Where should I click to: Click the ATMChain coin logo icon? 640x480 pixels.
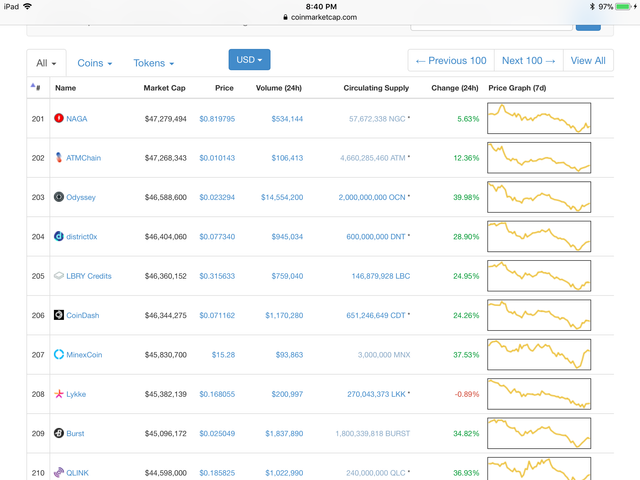(59, 158)
